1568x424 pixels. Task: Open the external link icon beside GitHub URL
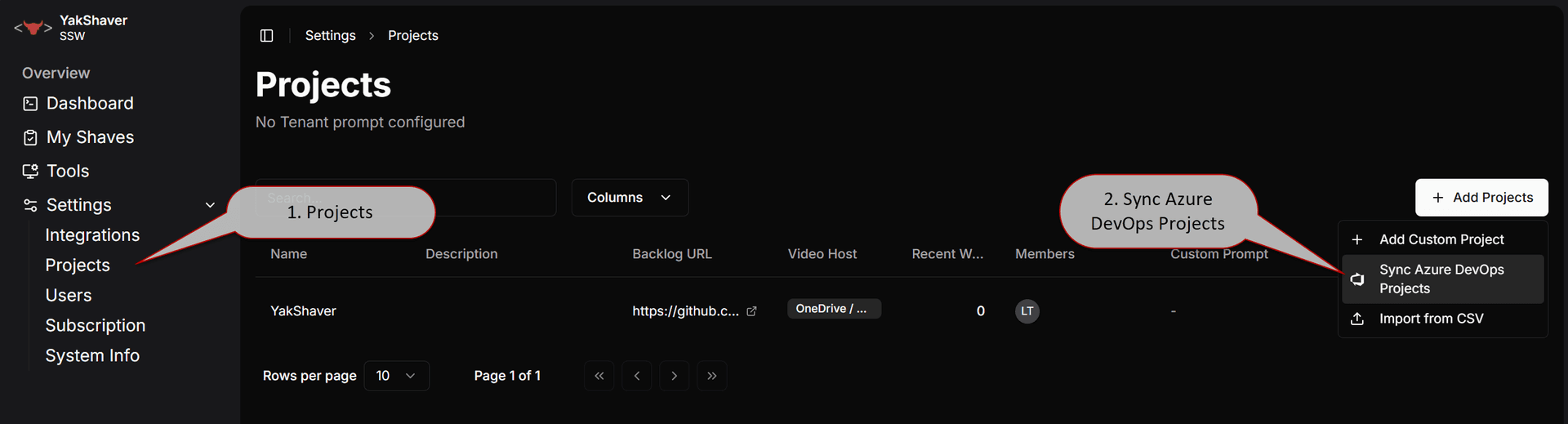[751, 311]
